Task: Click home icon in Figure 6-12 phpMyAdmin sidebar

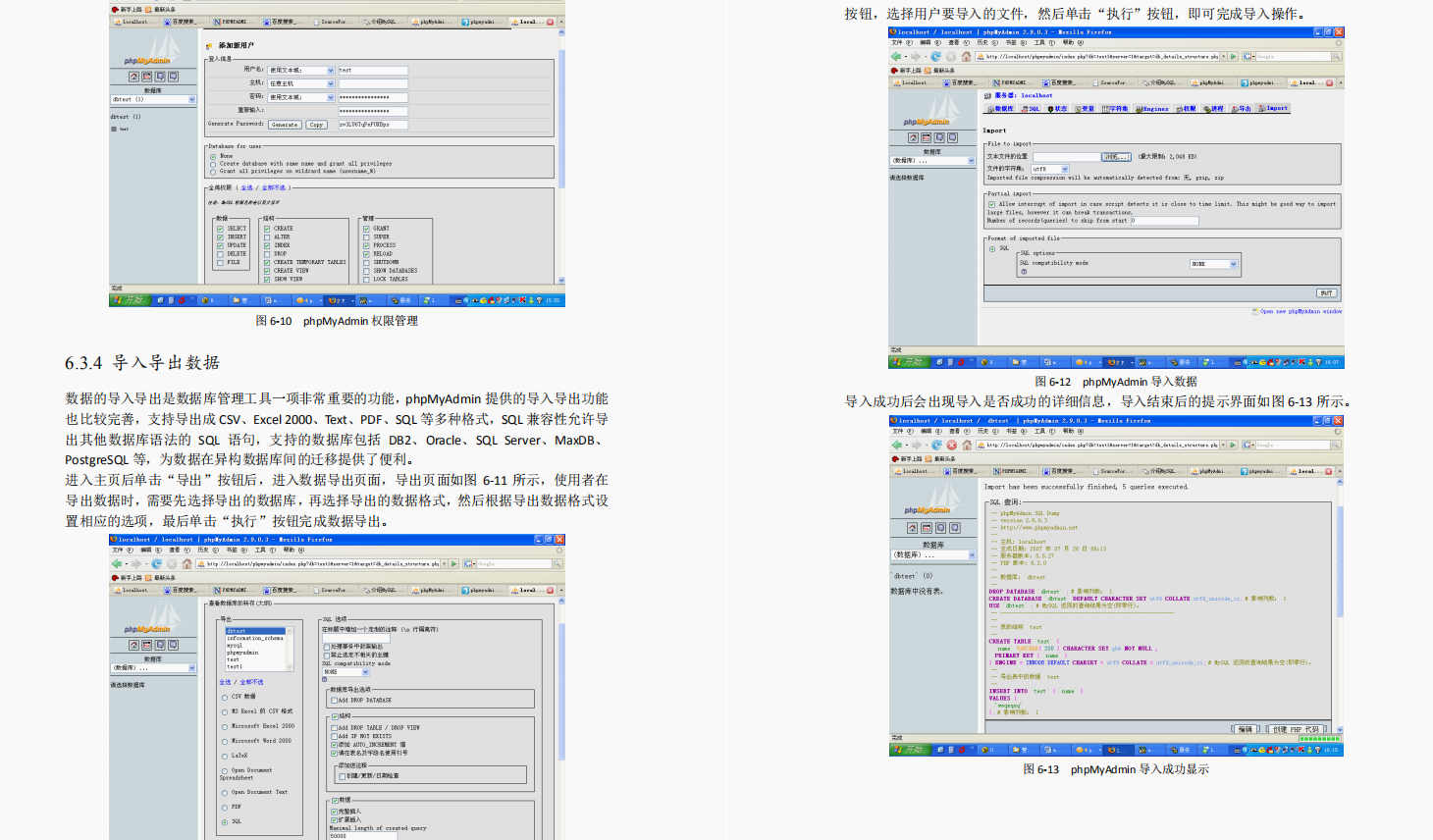Action: point(913,138)
